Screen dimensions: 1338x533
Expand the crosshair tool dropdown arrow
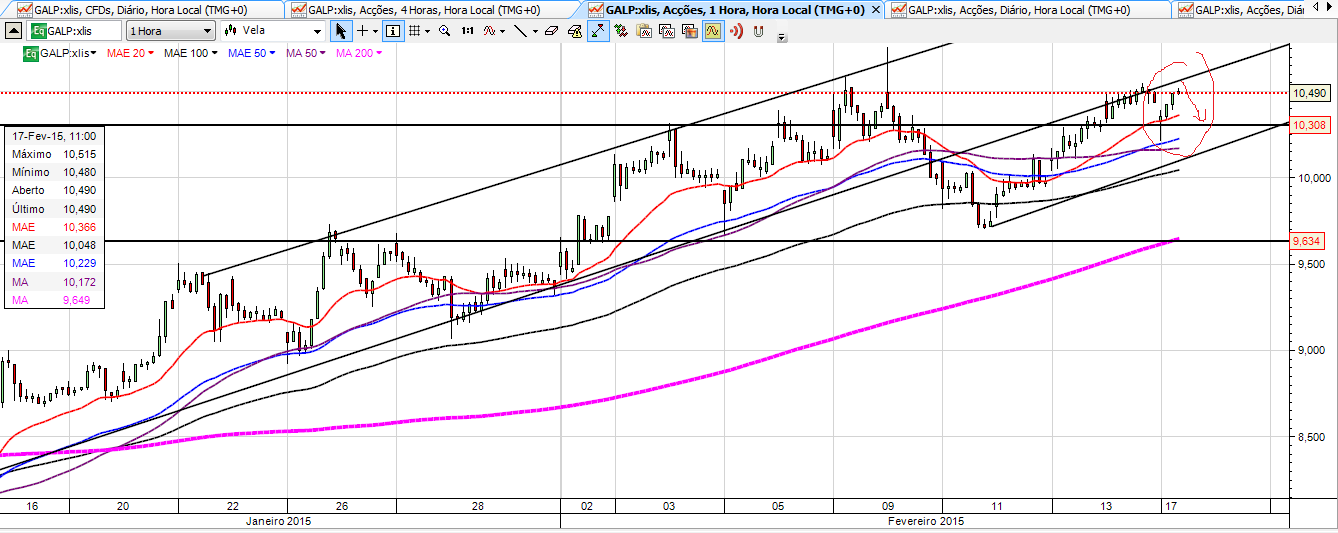pyautogui.click(x=375, y=31)
